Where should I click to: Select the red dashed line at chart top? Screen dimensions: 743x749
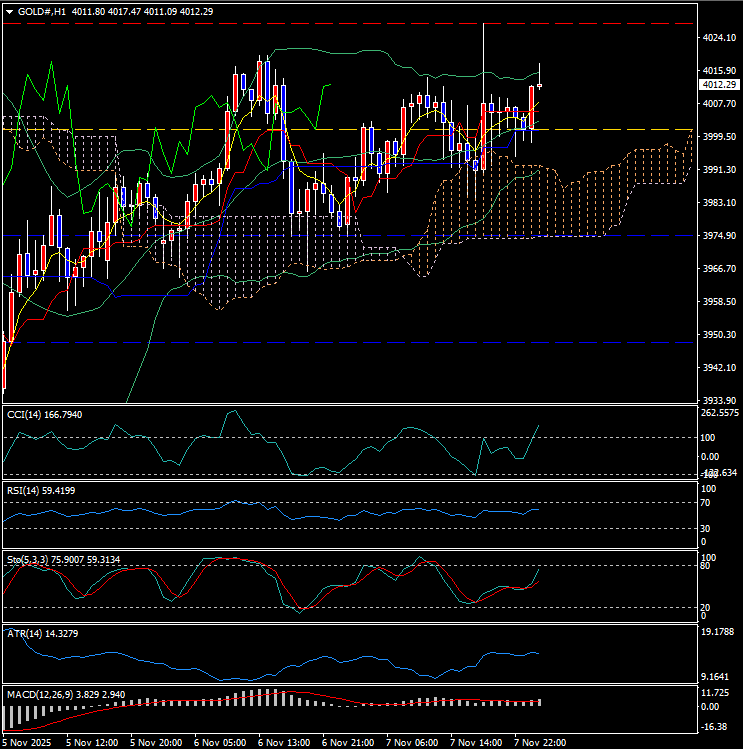coord(300,23)
